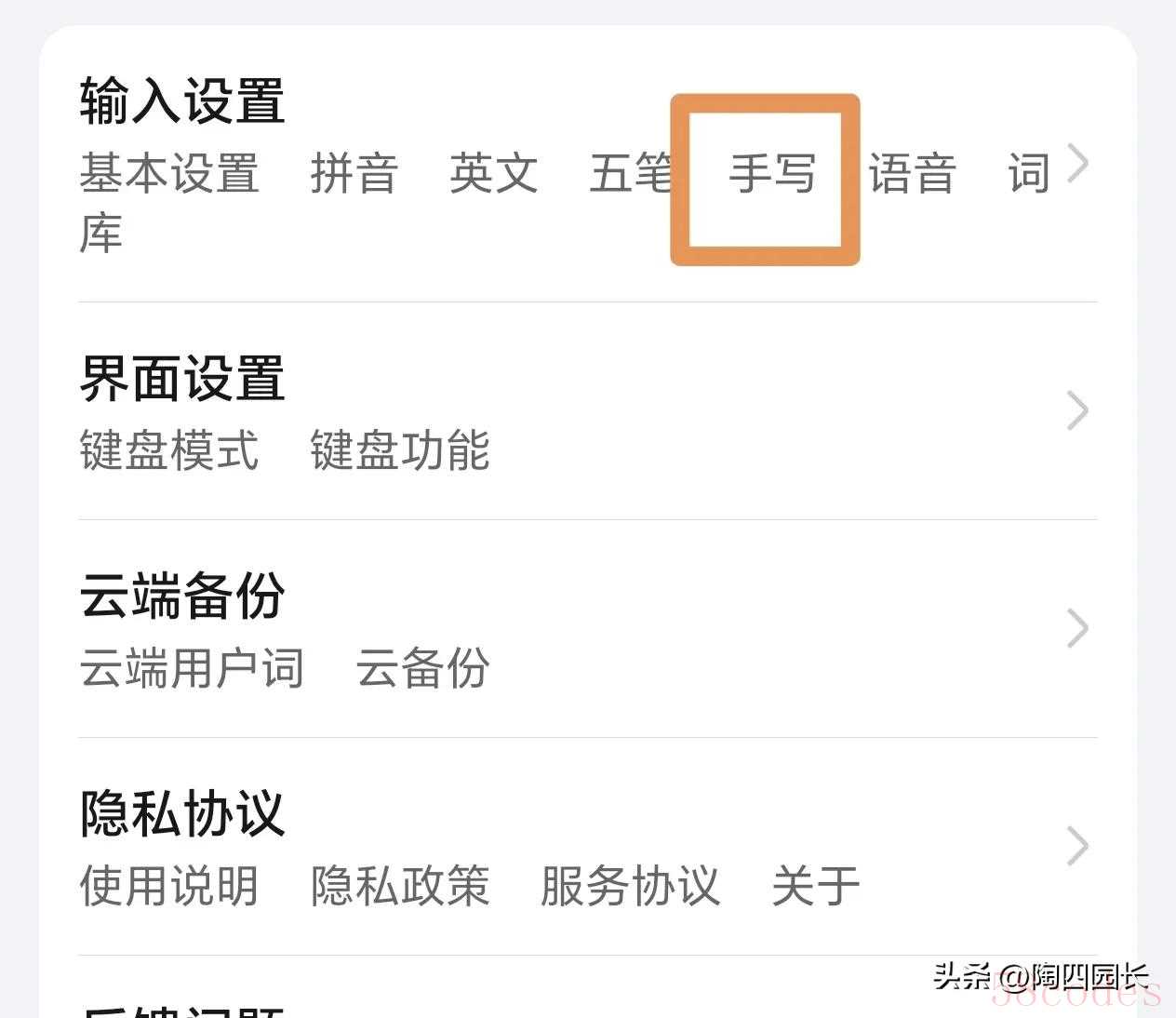Open the 隐私政策 page

pos(400,886)
